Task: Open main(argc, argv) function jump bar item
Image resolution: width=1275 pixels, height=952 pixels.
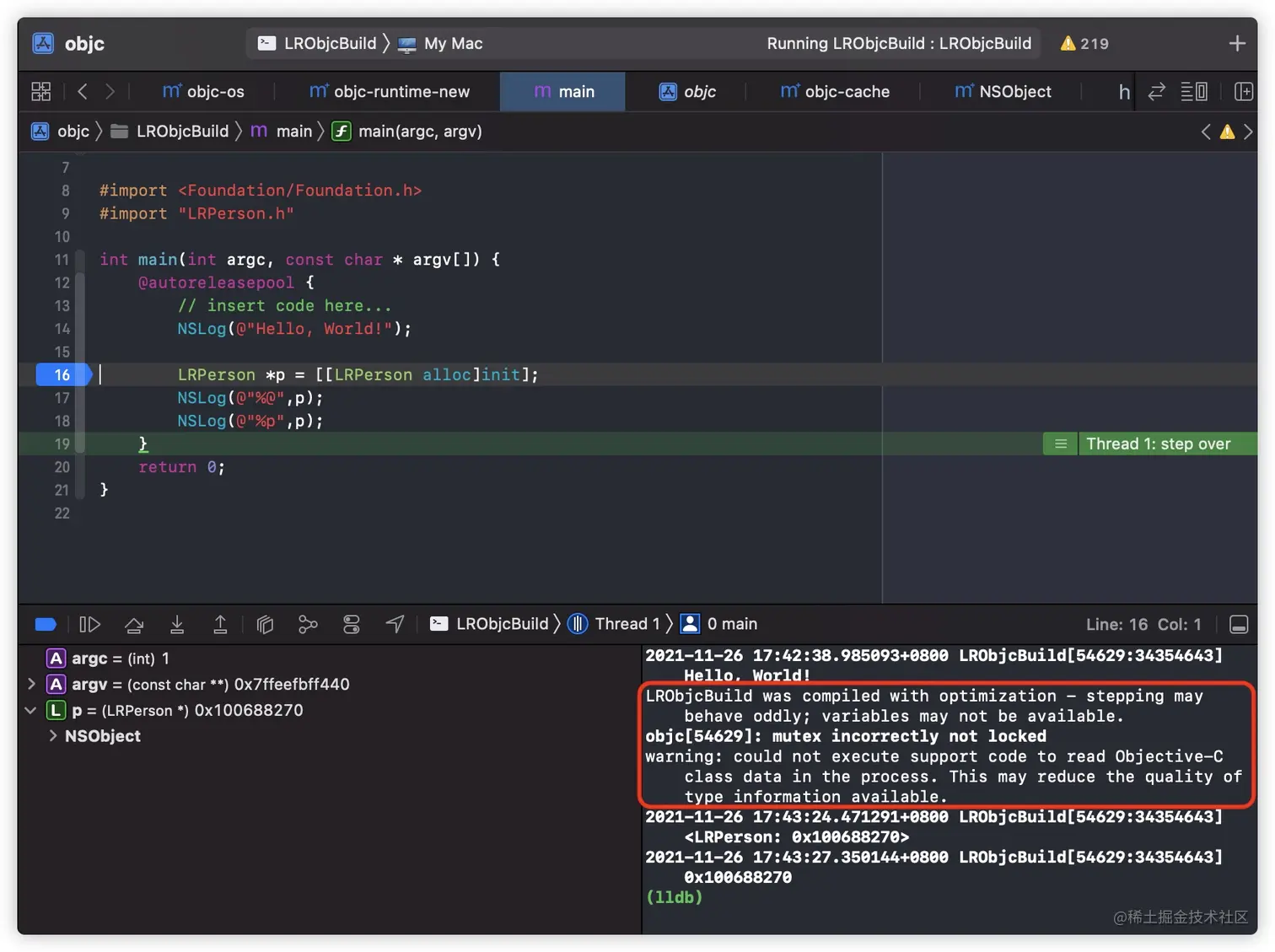Action: click(407, 132)
